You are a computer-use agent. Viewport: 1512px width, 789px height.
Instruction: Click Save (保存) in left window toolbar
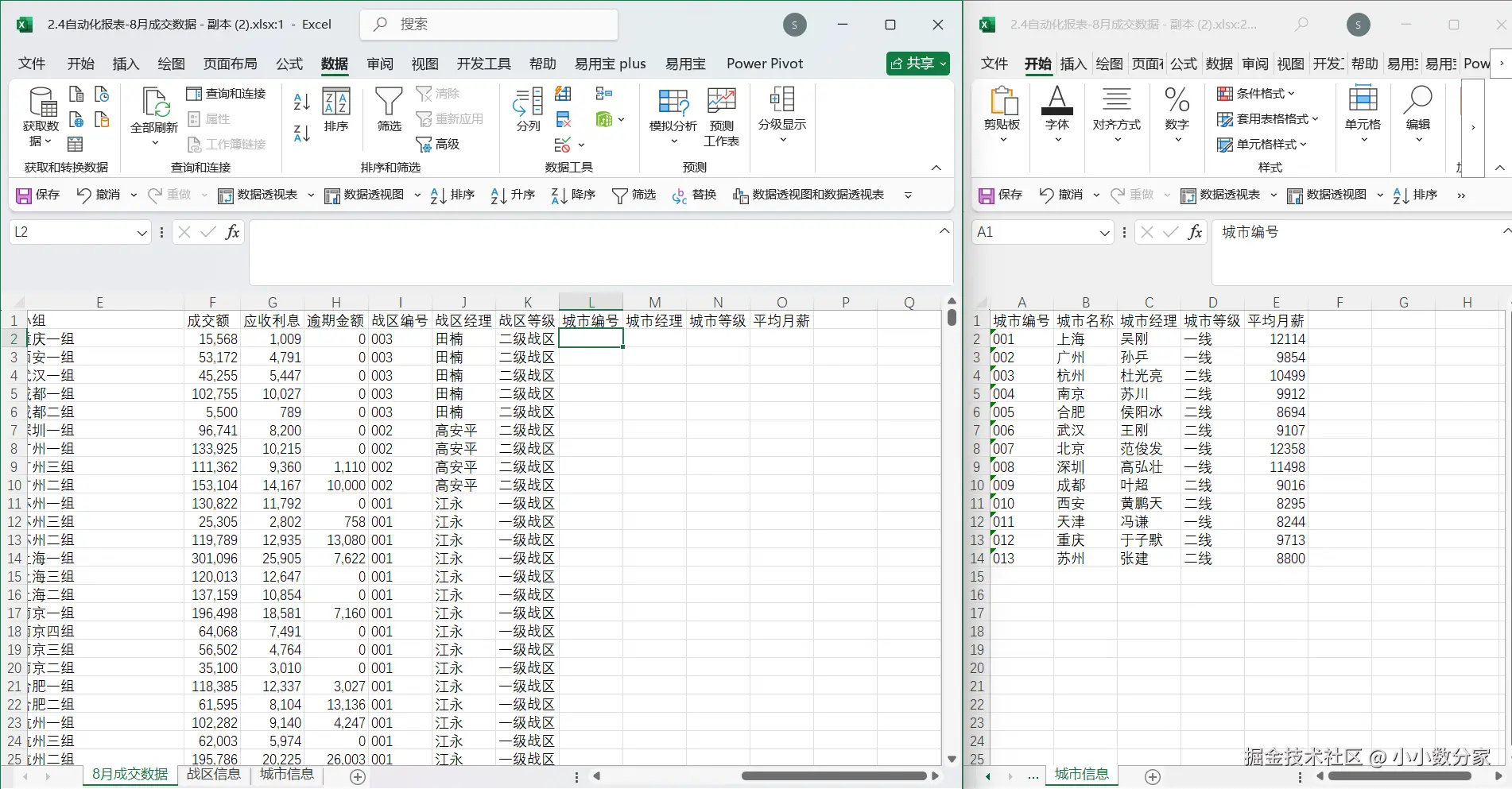(38, 195)
